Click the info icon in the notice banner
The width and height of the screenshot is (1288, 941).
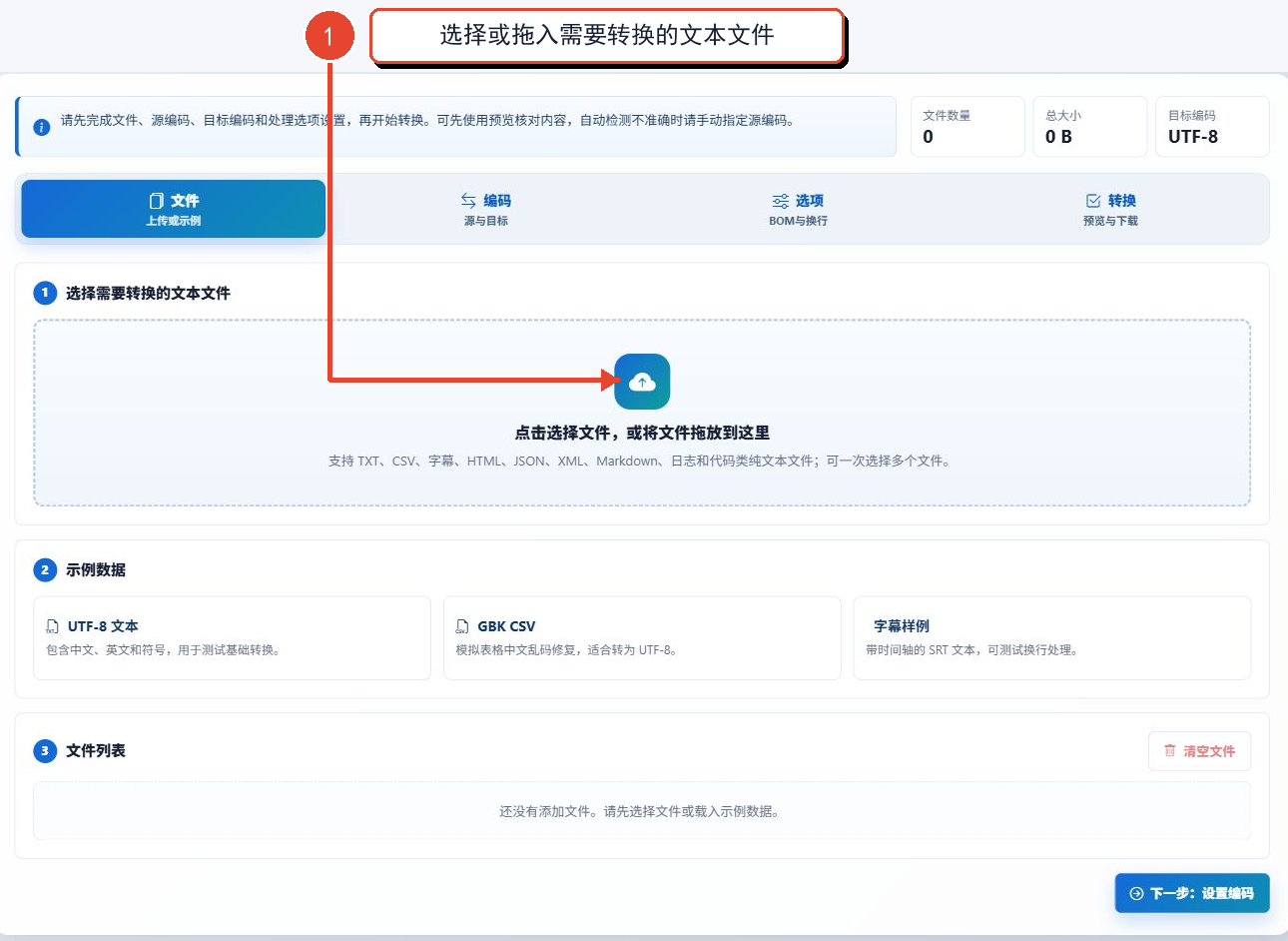[42, 127]
